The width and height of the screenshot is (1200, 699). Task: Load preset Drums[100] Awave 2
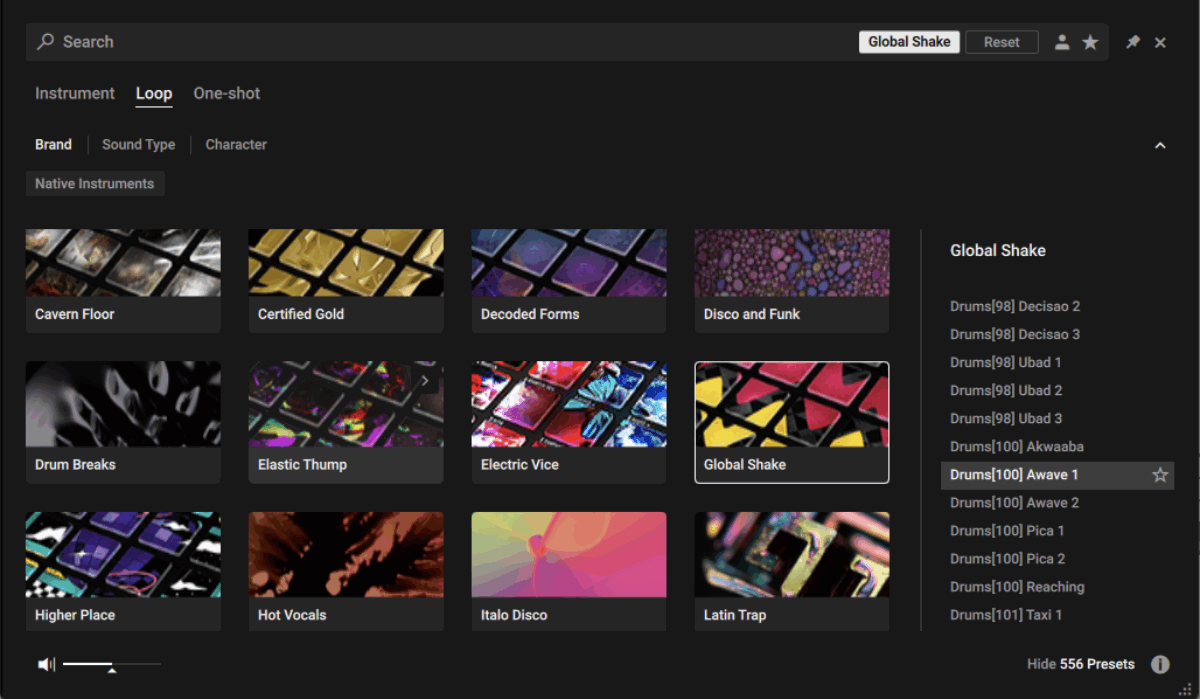point(1014,503)
